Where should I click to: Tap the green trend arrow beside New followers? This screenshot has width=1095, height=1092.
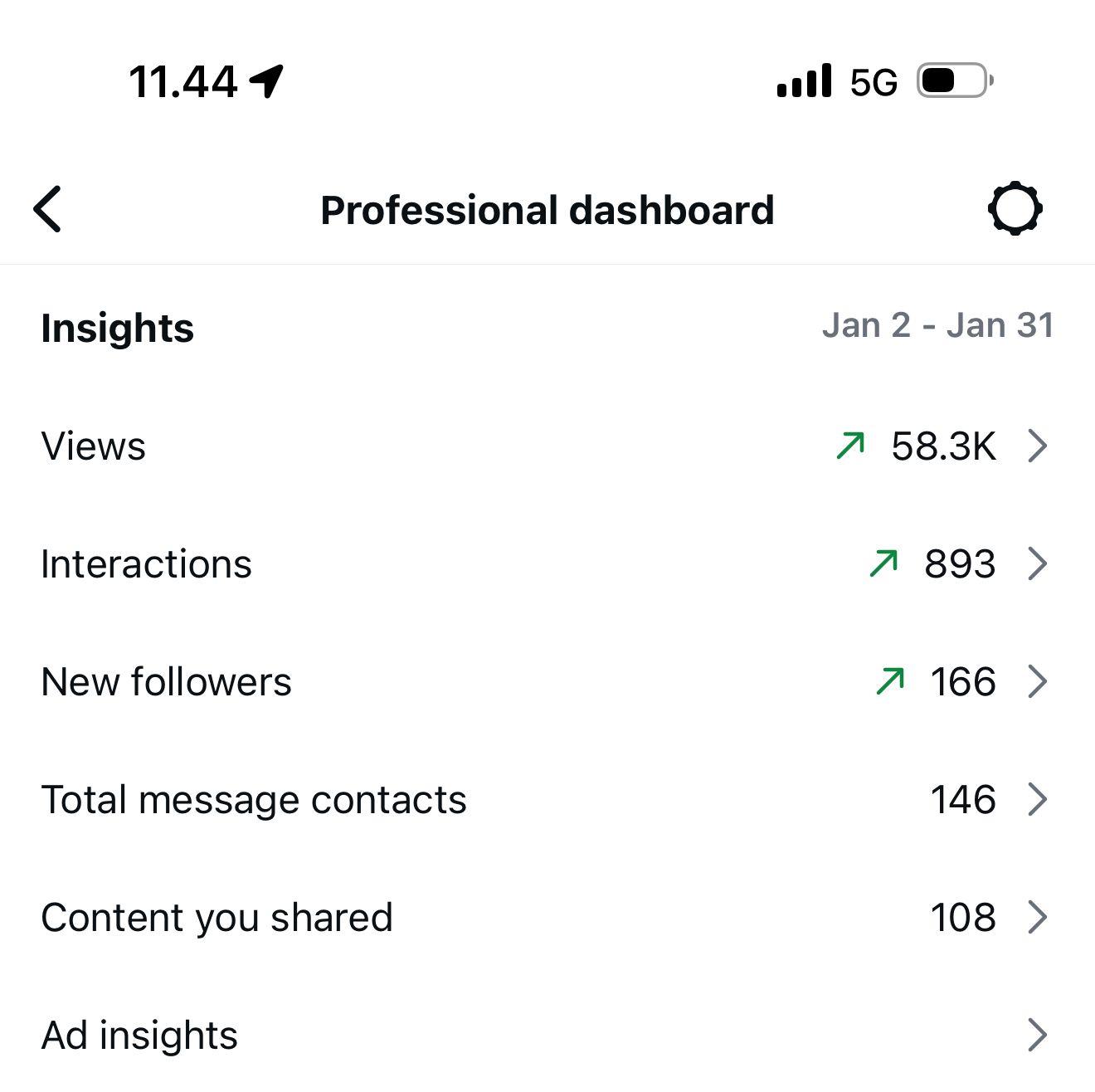(x=890, y=681)
